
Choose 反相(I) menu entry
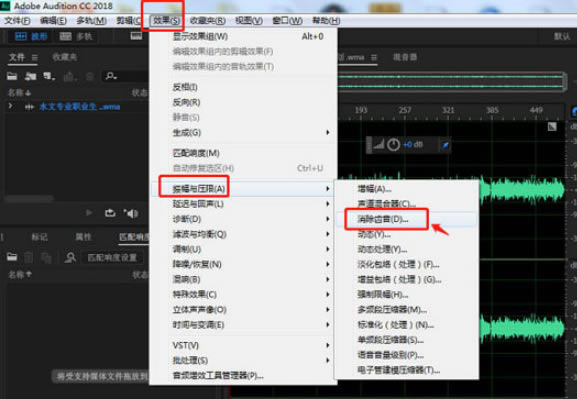(243, 87)
